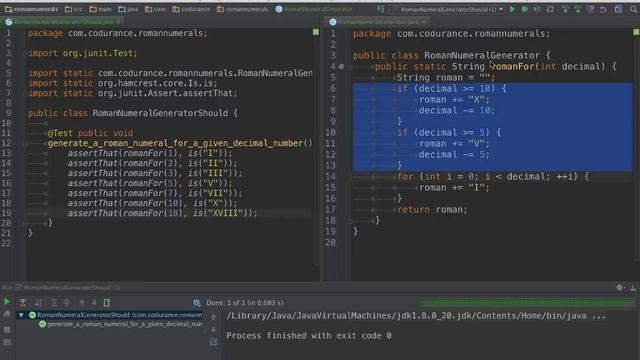This screenshot has height=360, width=640.
Task: Click the VCS update project icon
Action: pos(565,9)
